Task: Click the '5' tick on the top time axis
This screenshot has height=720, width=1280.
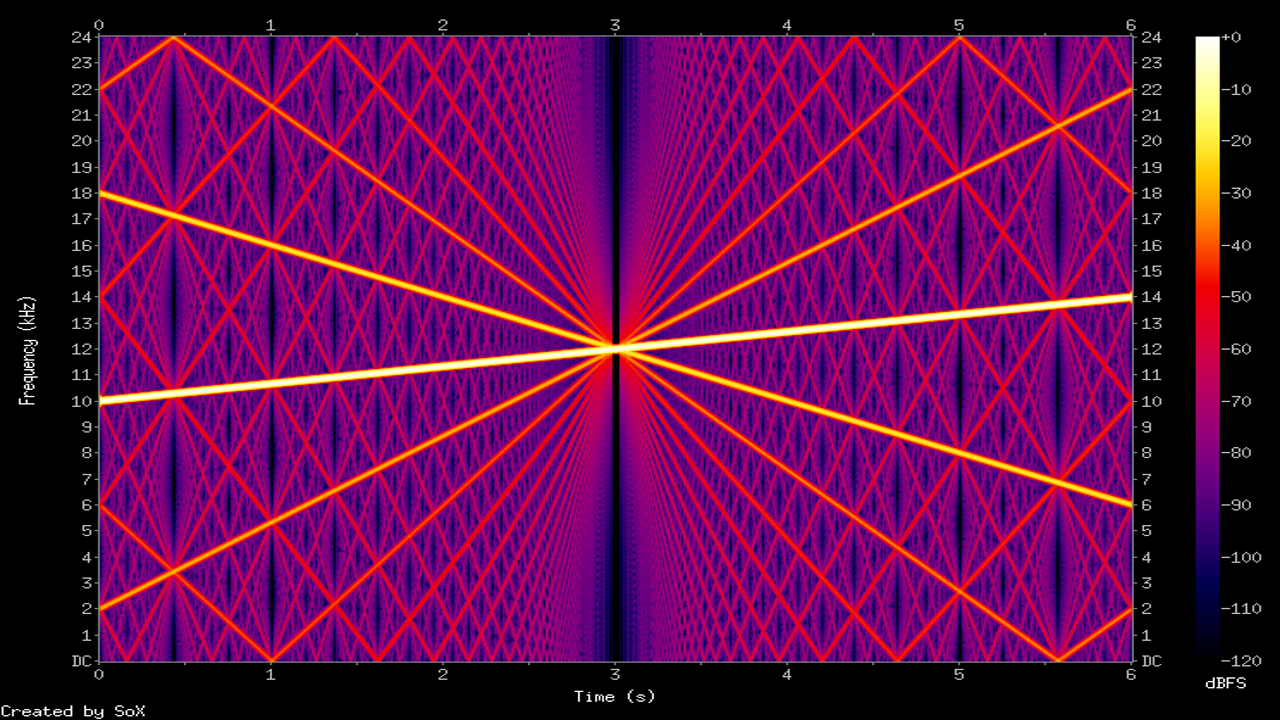Action: (x=959, y=23)
